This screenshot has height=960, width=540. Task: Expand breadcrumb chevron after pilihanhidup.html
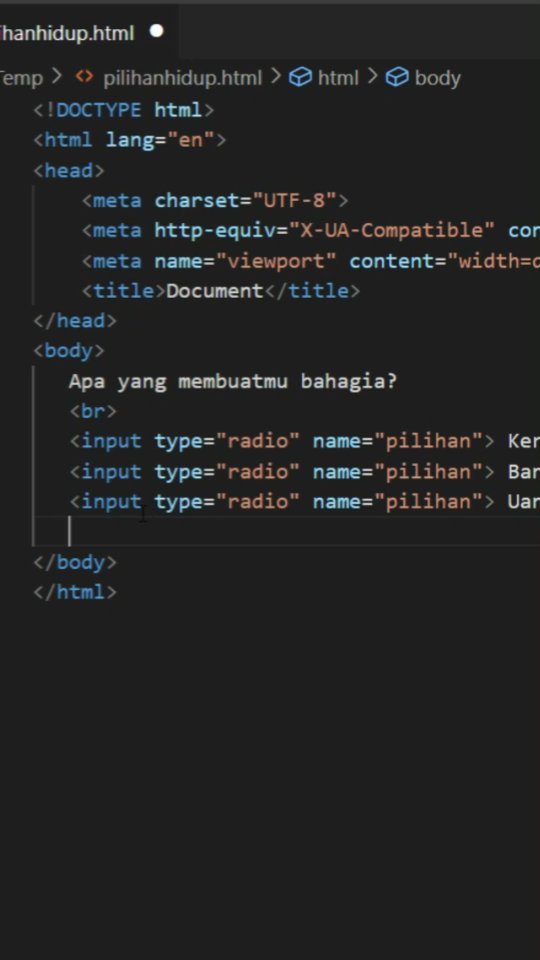[276, 77]
